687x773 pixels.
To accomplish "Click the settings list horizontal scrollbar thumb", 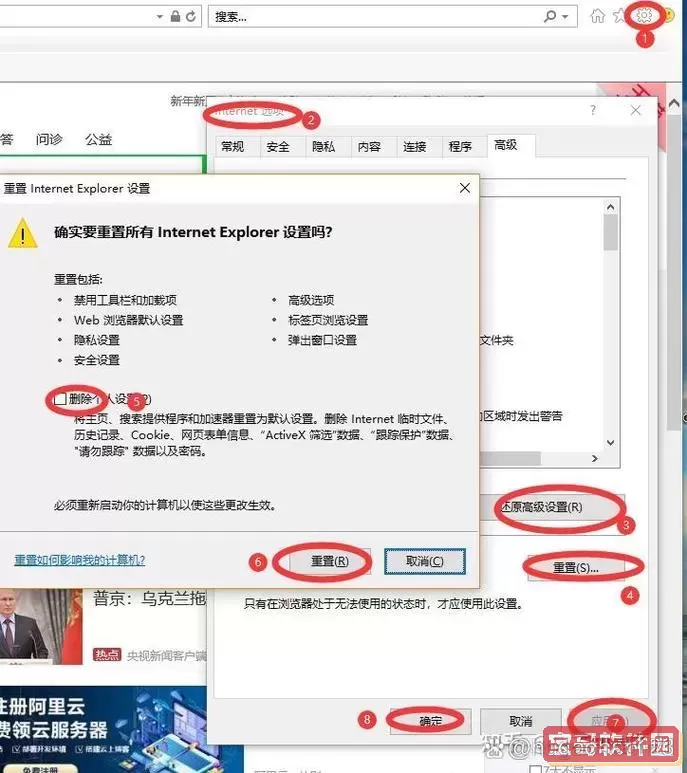I will [x=510, y=458].
